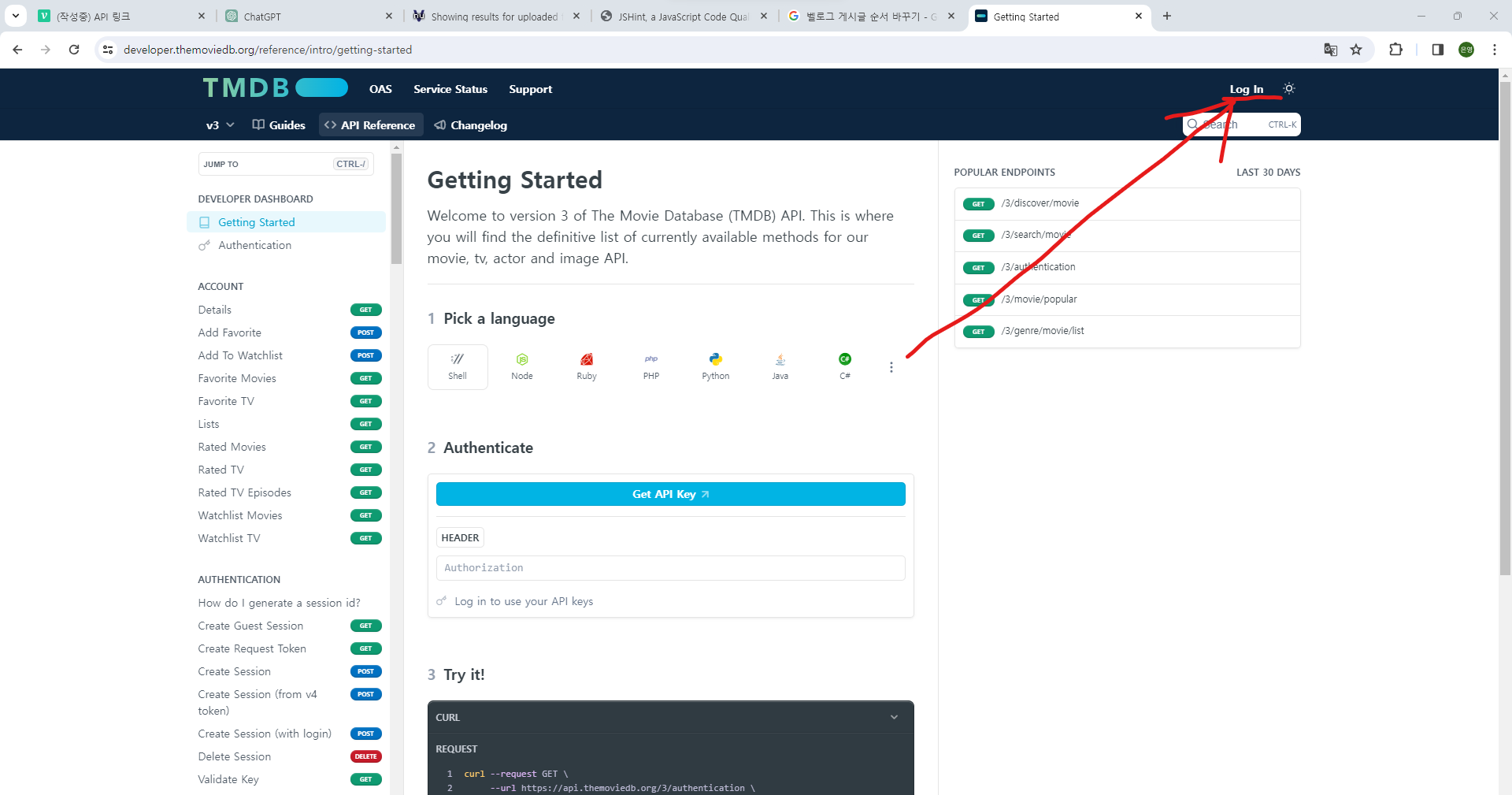View site information icon in address bar

click(109, 50)
